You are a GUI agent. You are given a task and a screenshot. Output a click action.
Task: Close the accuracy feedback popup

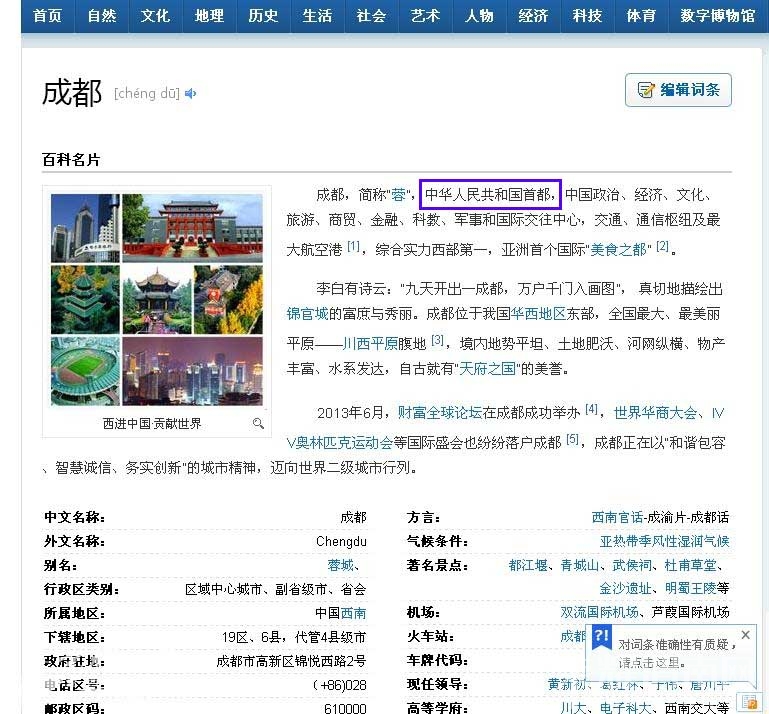point(745,635)
